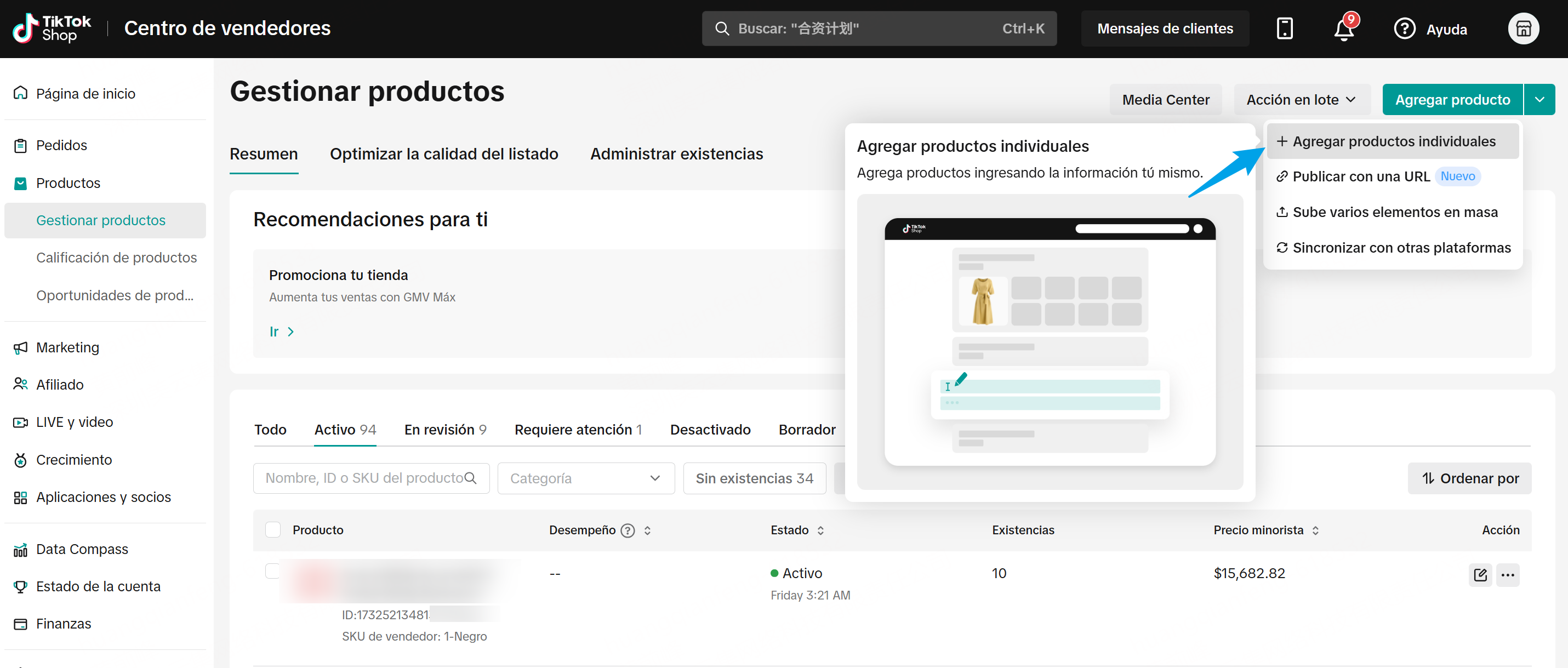Image resolution: width=1568 pixels, height=668 pixels.
Task: Check the first product row checkbox
Action: (x=273, y=570)
